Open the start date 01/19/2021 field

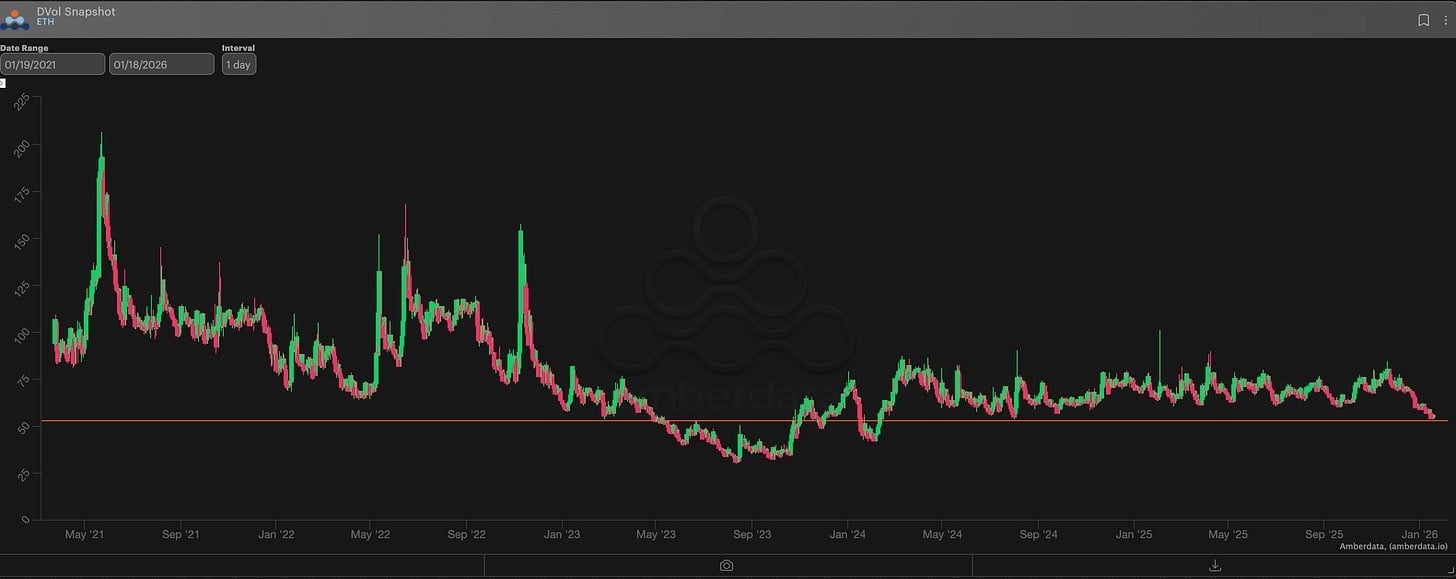pyautogui.click(x=53, y=63)
